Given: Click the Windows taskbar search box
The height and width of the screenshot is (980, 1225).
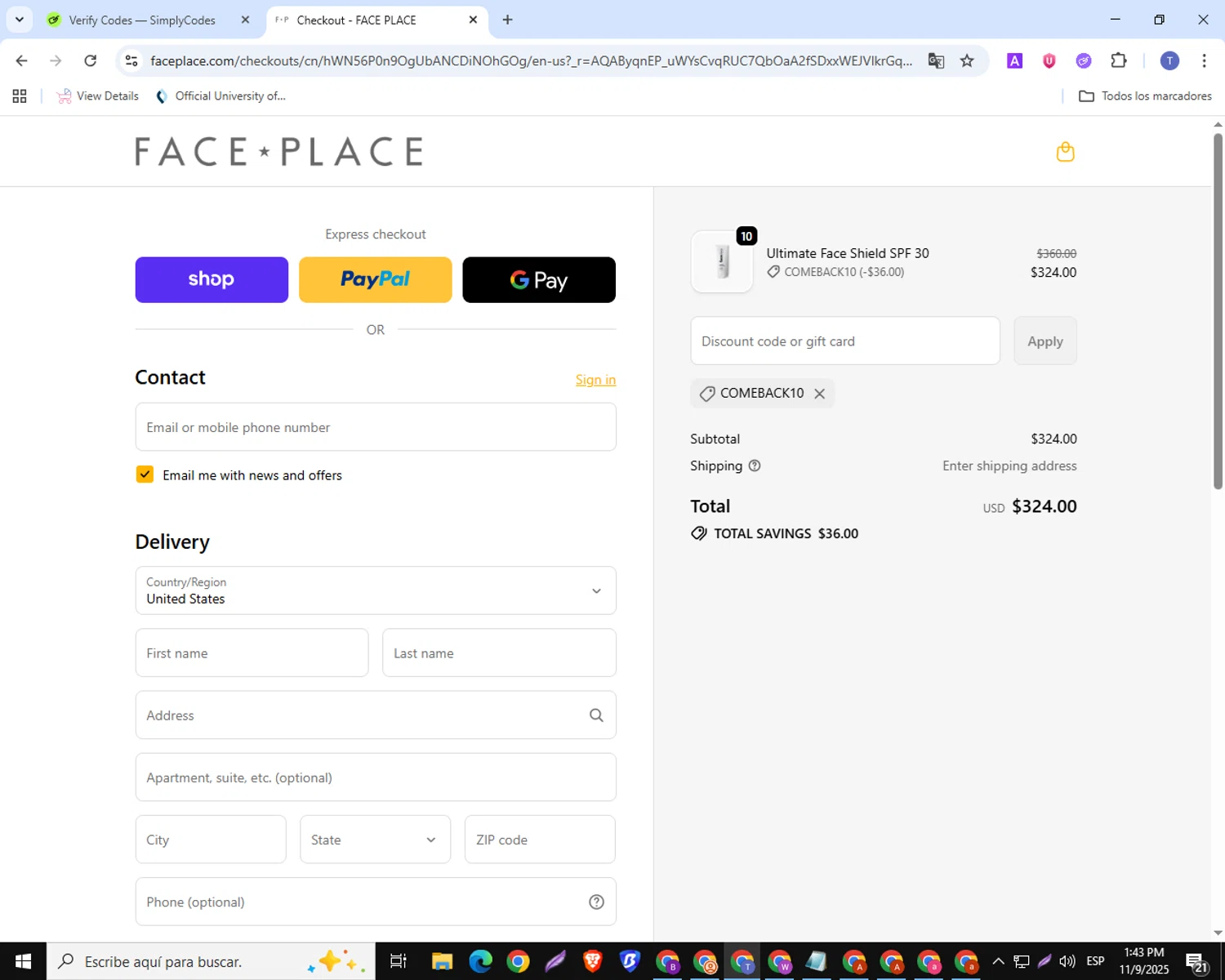Looking at the screenshot, I should (211, 961).
